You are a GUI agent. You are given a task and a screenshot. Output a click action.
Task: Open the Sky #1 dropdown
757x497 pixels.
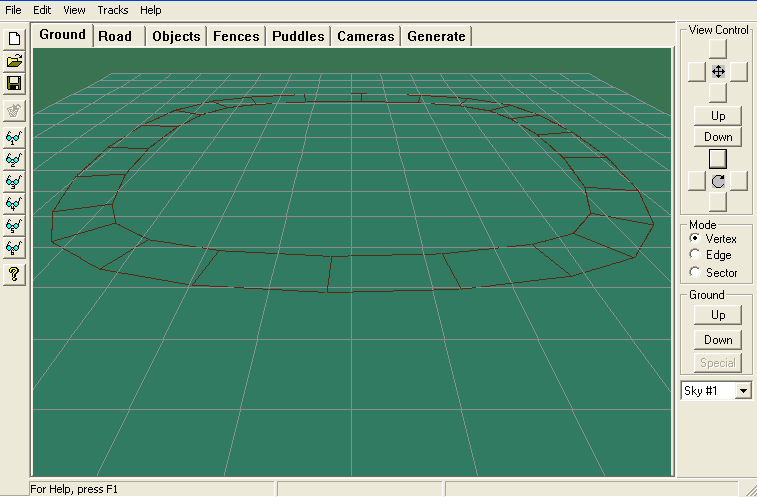743,390
